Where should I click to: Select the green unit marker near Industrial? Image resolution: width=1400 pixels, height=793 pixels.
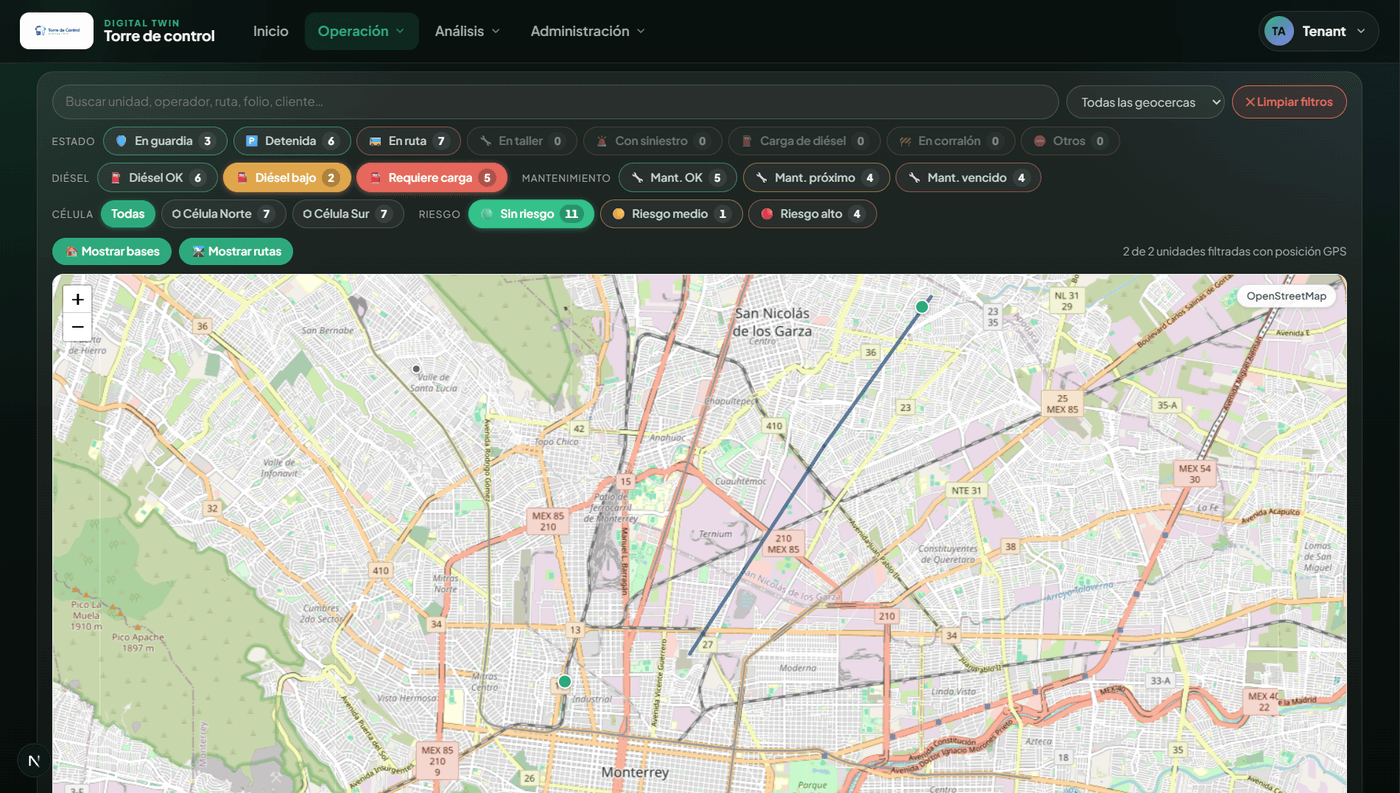pyautogui.click(x=564, y=681)
